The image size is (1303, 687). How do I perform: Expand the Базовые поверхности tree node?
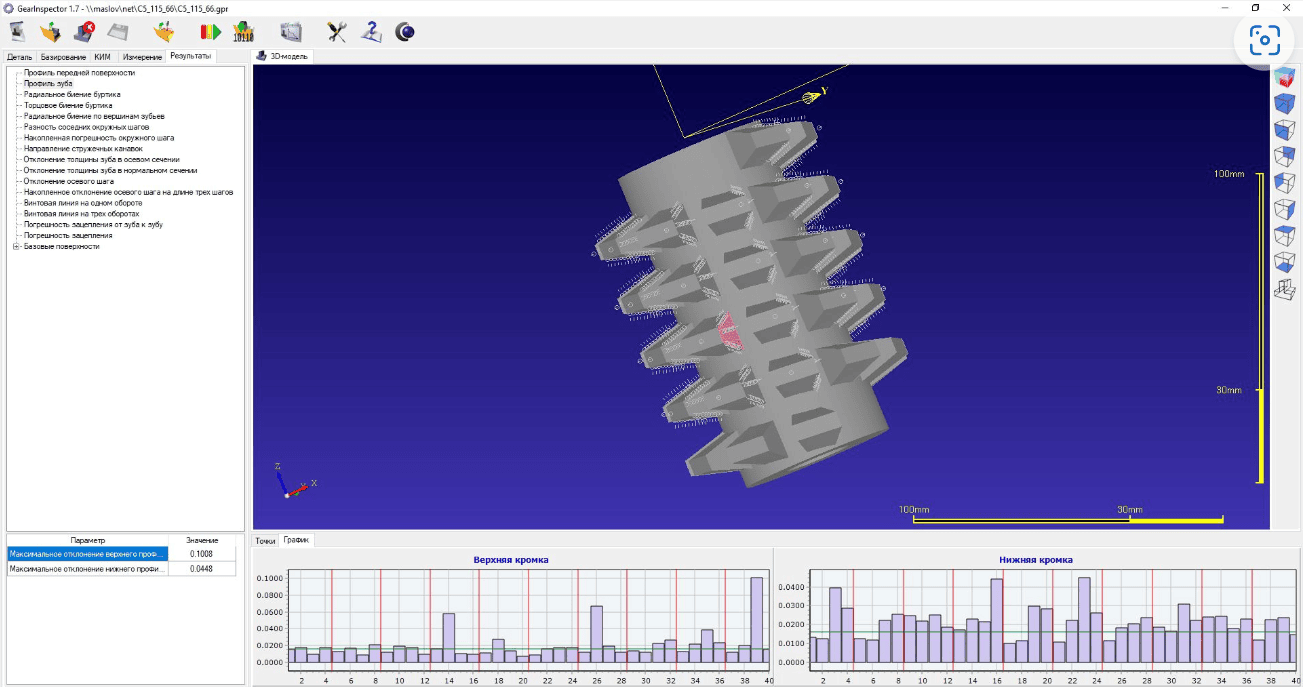pyautogui.click(x=15, y=246)
